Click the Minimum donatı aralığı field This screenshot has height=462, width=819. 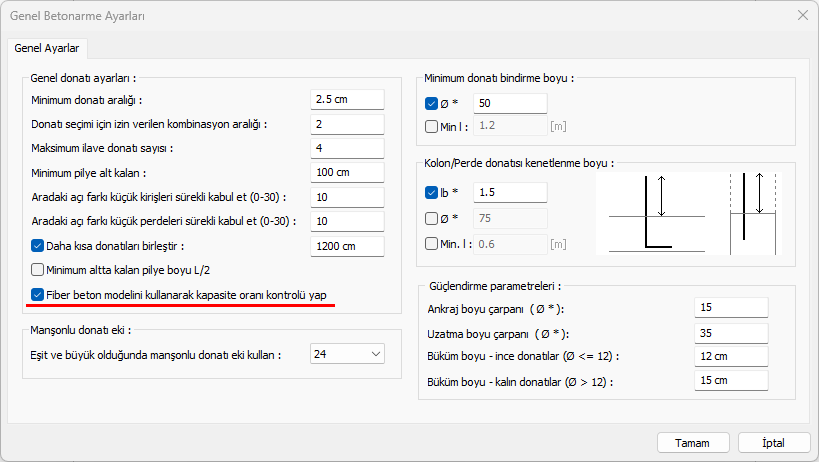tap(347, 99)
